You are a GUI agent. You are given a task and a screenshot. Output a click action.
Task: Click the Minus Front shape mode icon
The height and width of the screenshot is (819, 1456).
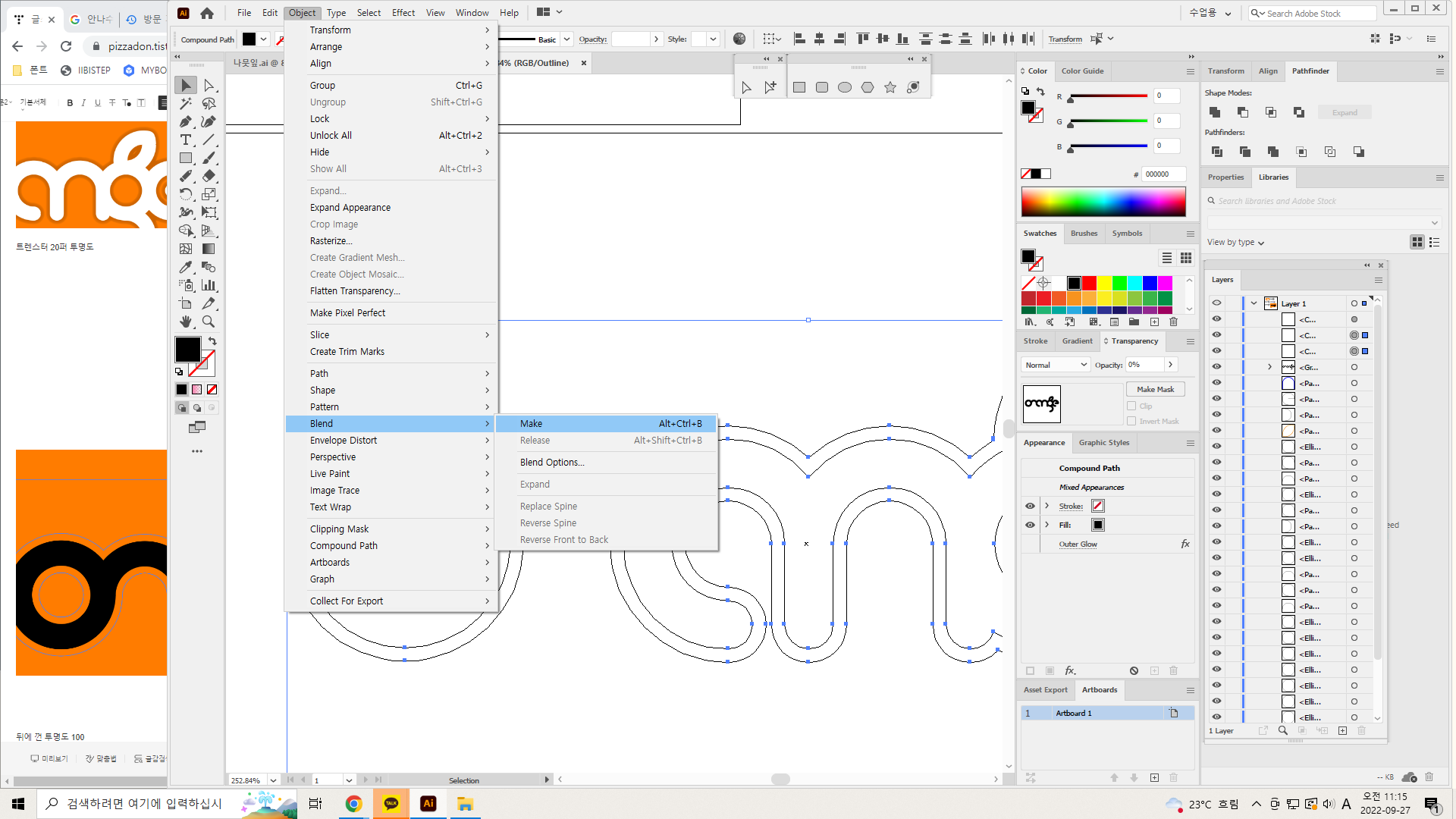[1243, 112]
